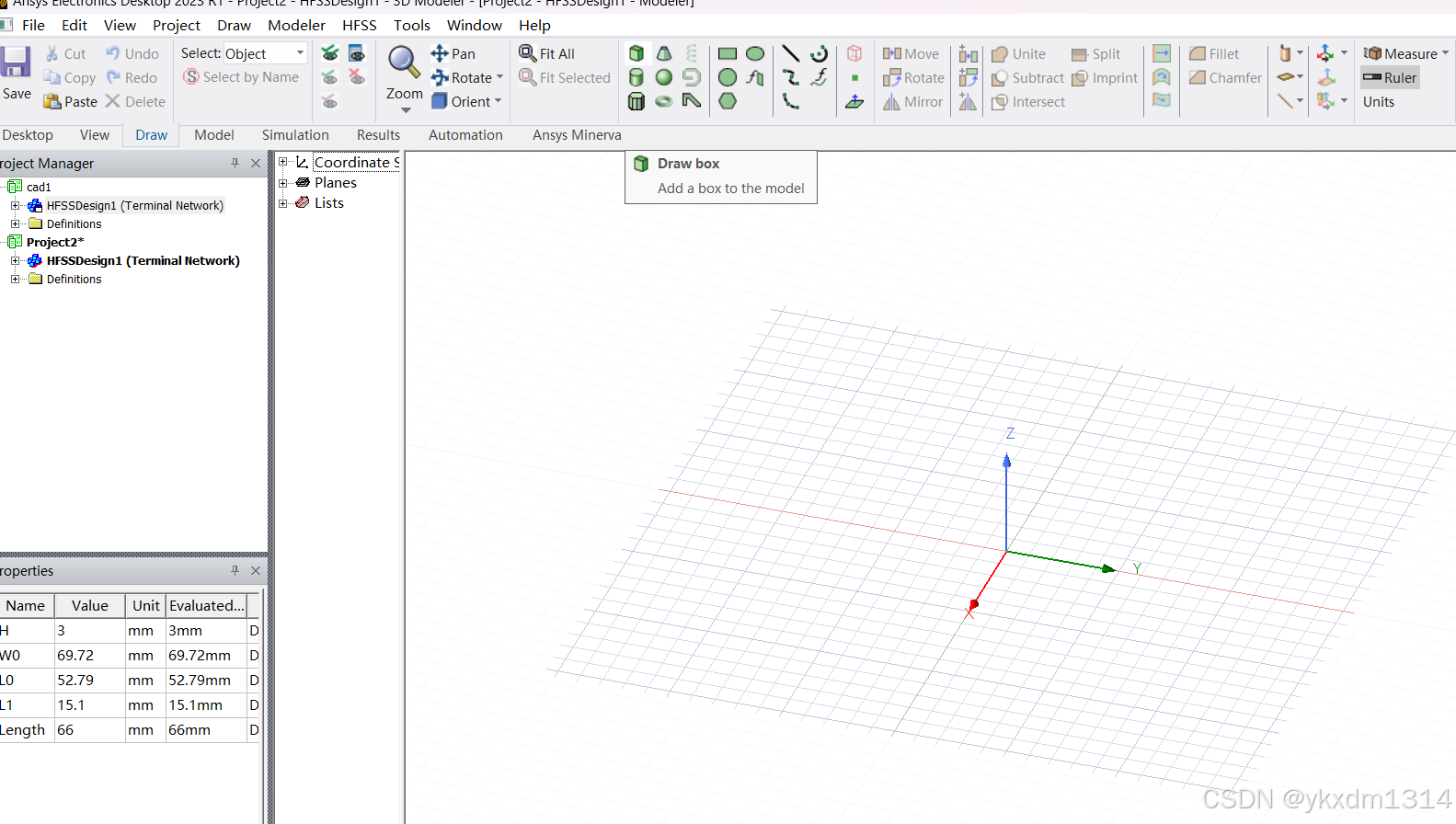Screen dimensions: 1456x824
Task: Select the Draw line tool
Action: point(790,53)
